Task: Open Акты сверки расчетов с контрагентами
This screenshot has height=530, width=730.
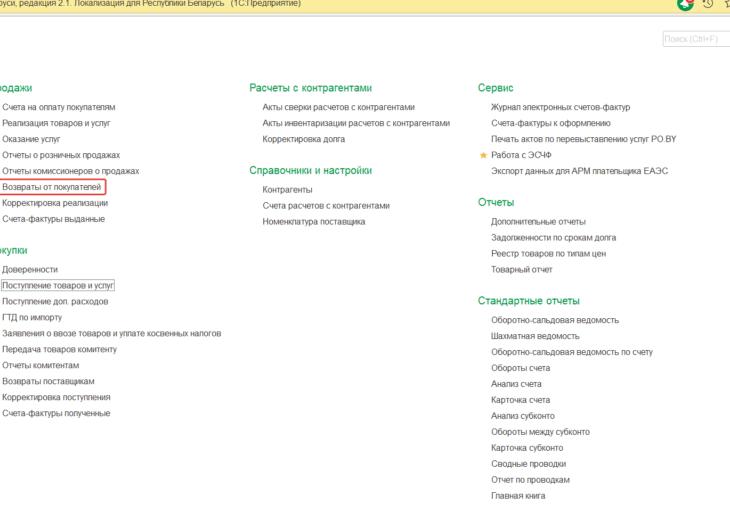Action: pos(338,107)
